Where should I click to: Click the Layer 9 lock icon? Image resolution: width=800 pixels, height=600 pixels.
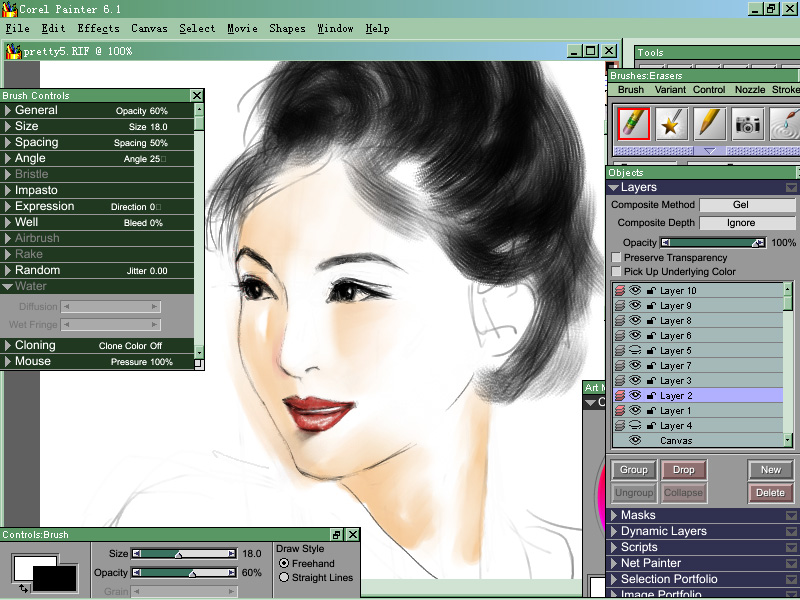pyautogui.click(x=651, y=306)
